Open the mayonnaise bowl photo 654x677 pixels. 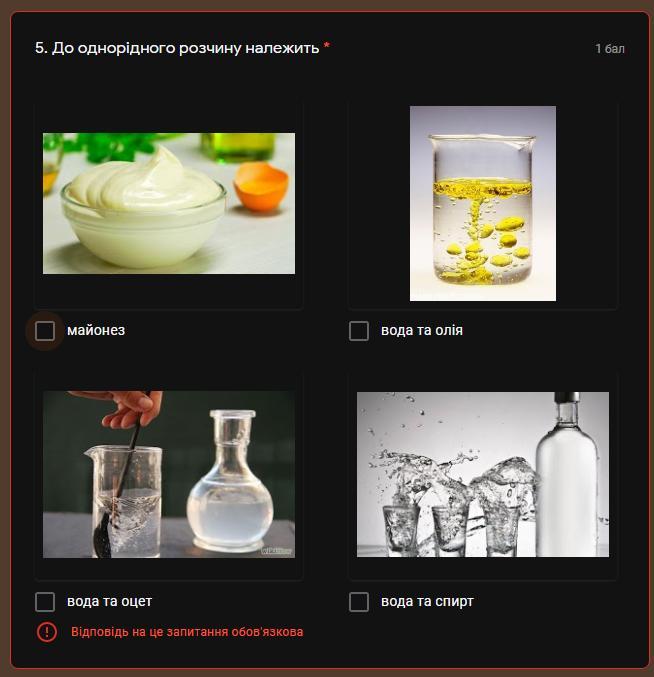[x=169, y=203]
